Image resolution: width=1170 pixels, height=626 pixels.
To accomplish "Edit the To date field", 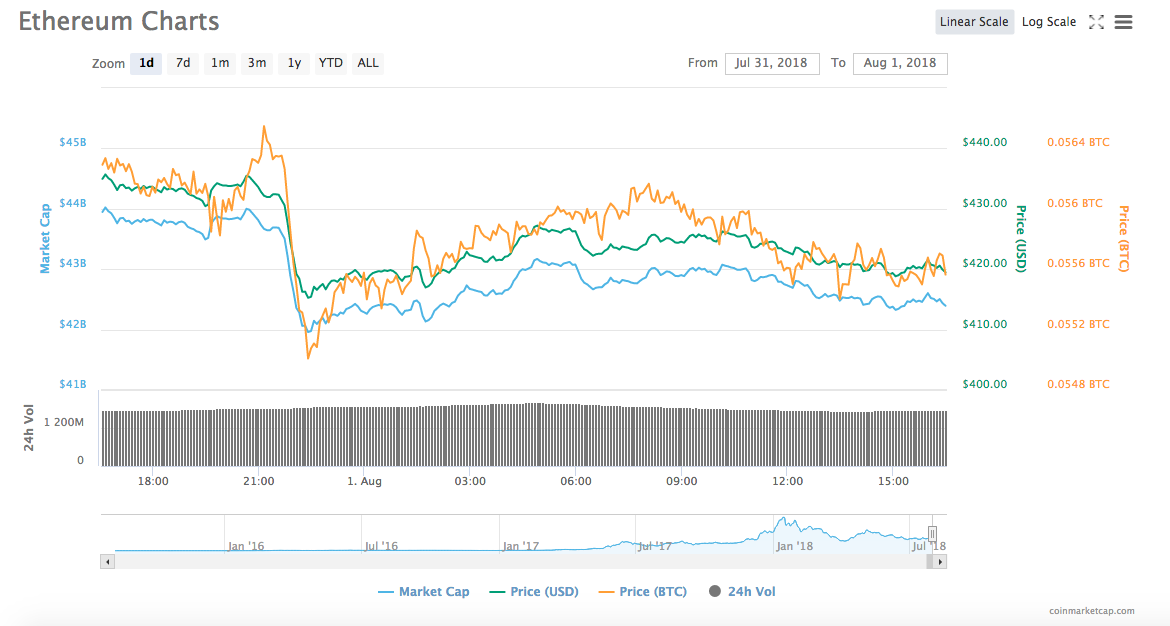I will pyautogui.click(x=900, y=63).
